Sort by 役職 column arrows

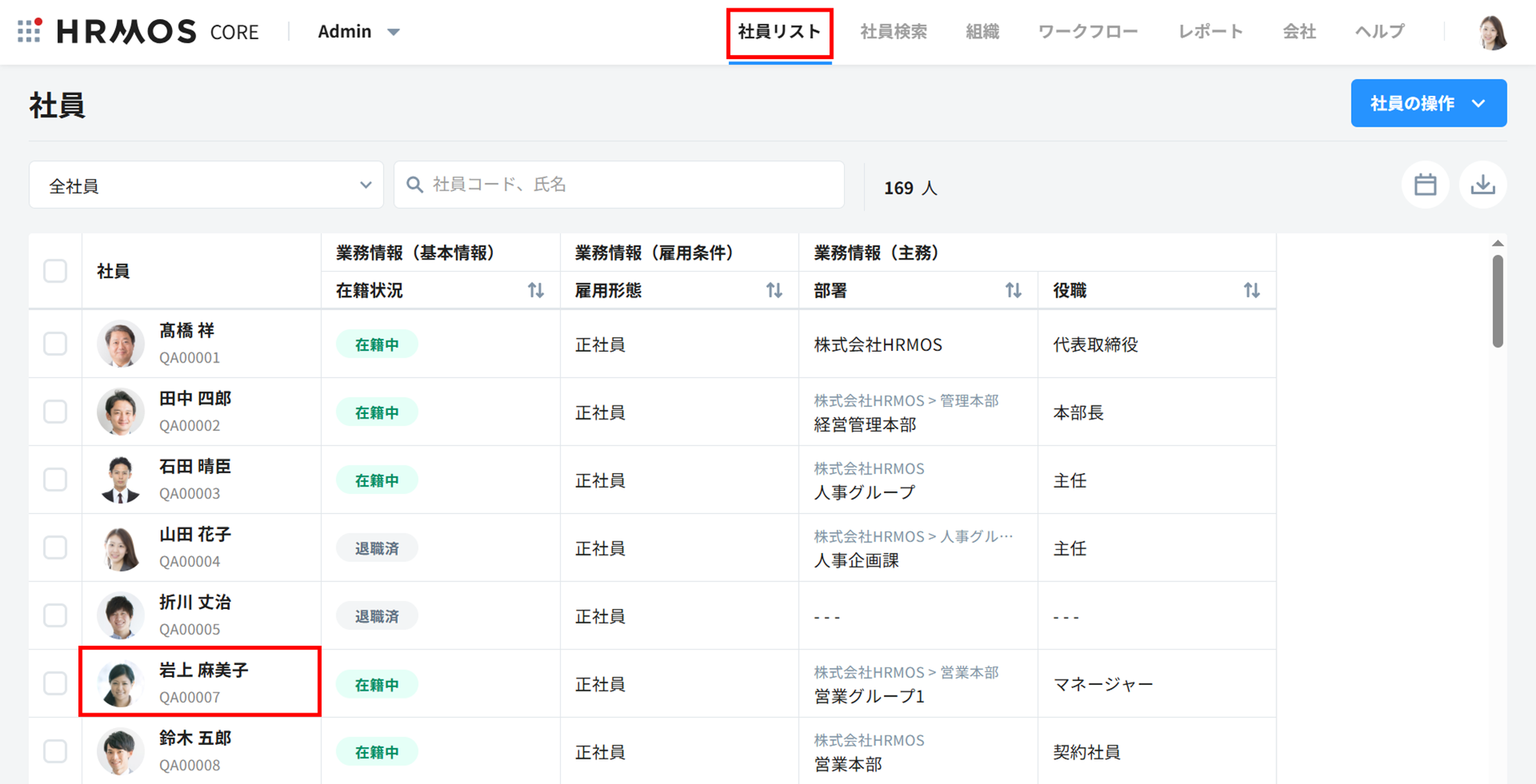(x=1251, y=290)
